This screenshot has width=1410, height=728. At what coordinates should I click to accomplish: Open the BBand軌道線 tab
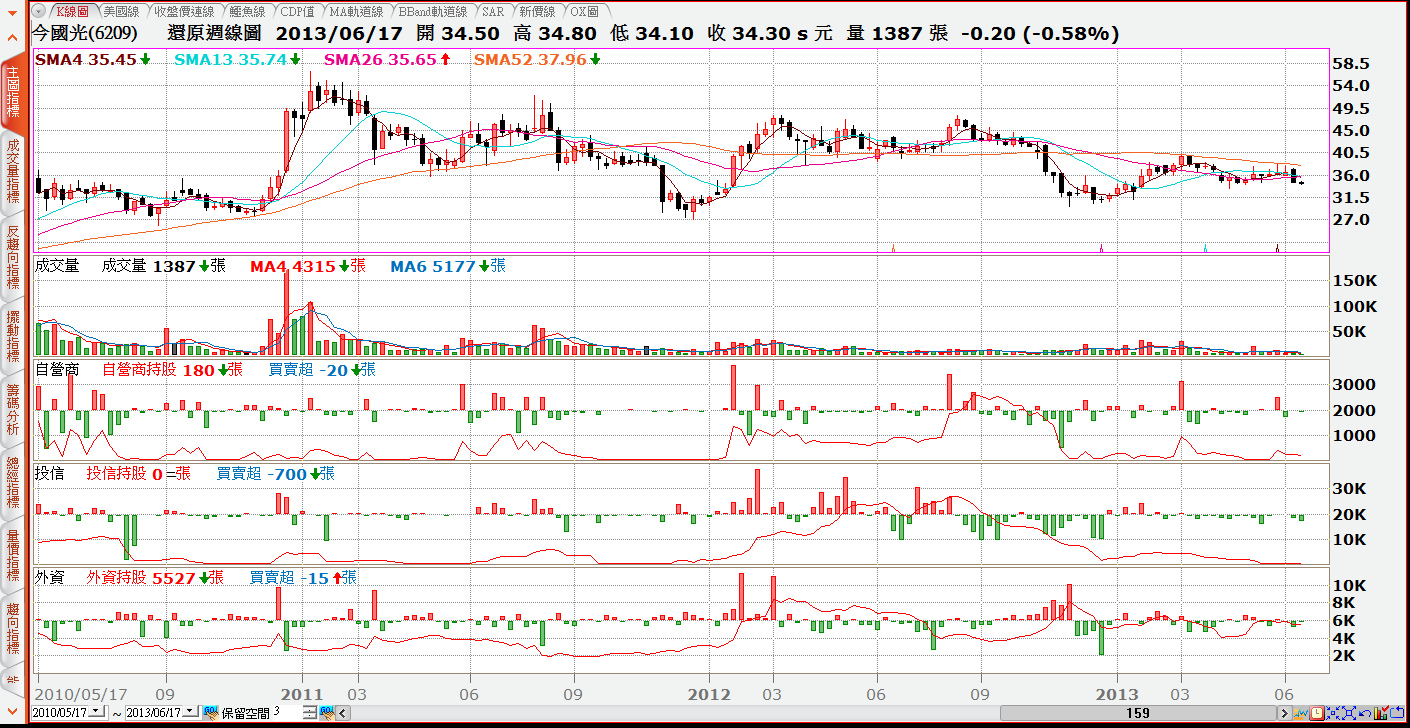433,11
